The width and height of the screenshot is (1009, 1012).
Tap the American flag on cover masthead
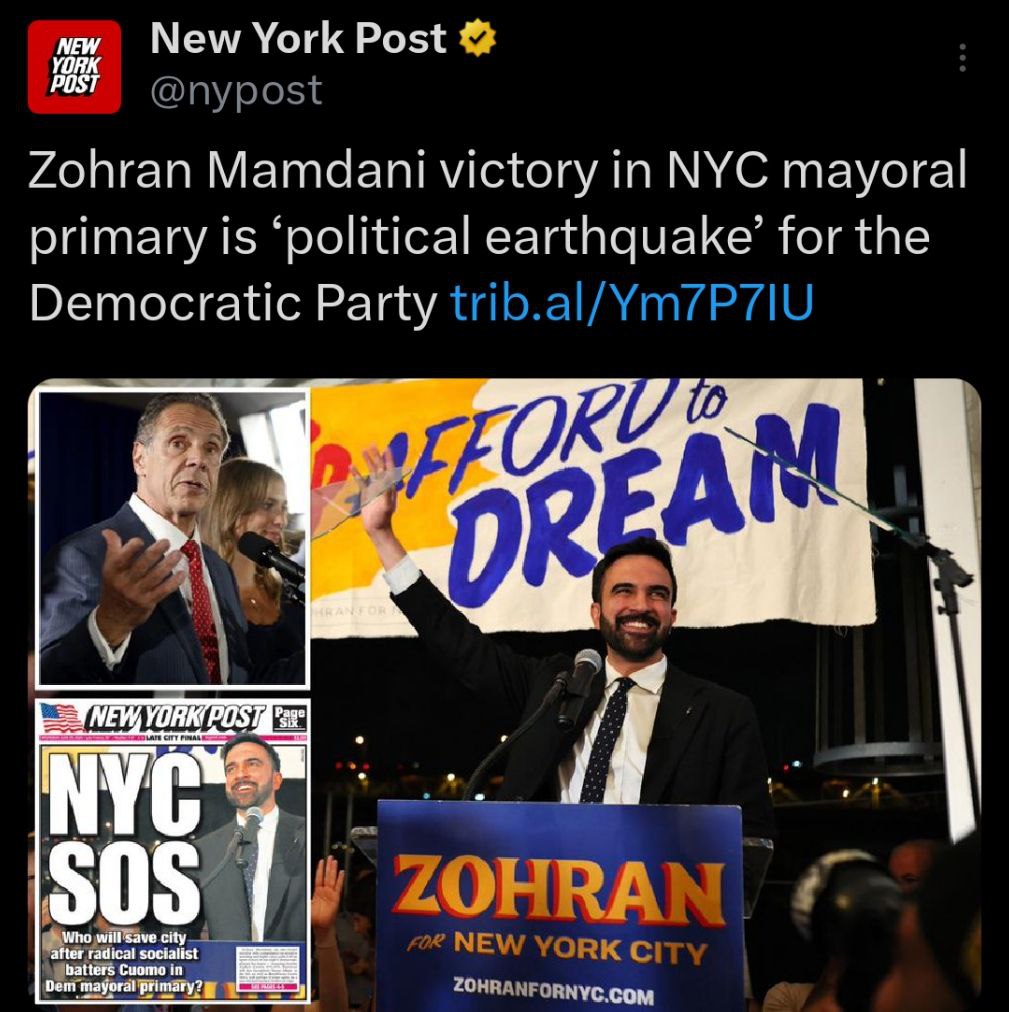click(x=60, y=716)
